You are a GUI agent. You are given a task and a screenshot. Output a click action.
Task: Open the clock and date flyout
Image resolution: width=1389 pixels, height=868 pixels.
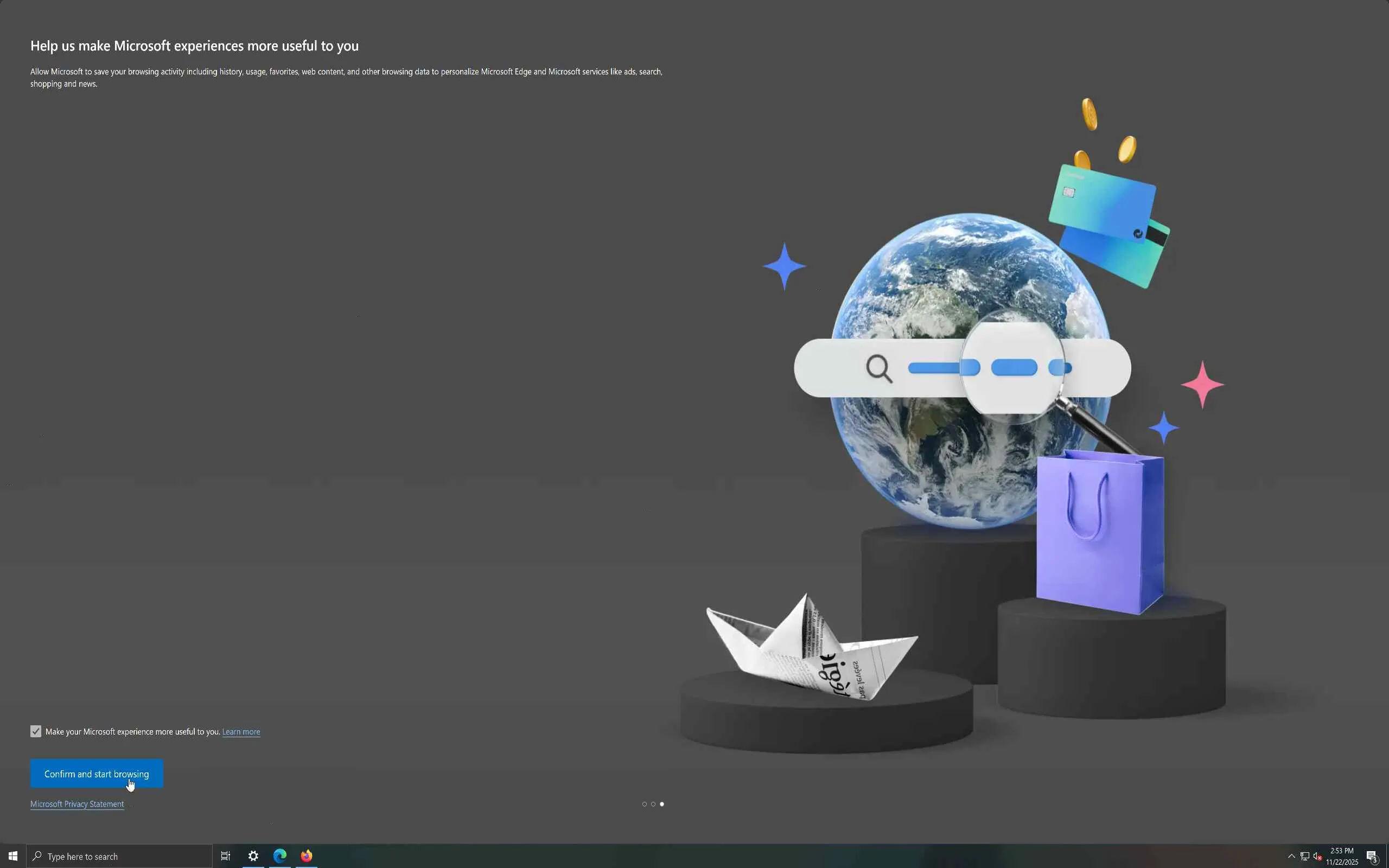pyautogui.click(x=1342, y=856)
